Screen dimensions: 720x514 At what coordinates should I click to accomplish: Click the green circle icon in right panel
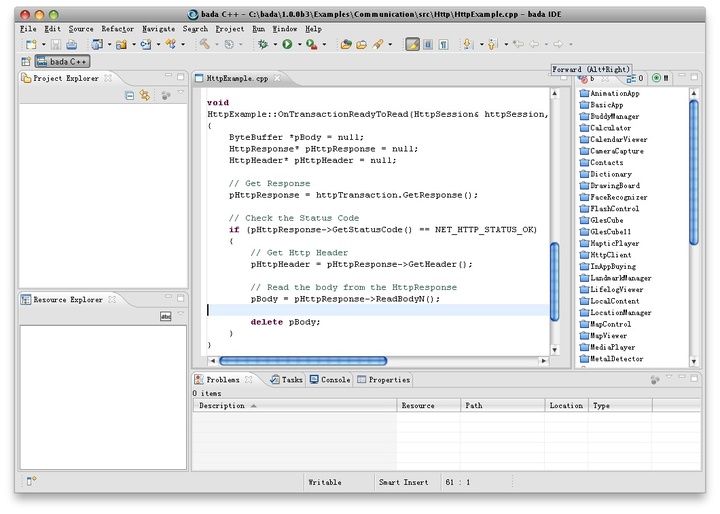656,78
